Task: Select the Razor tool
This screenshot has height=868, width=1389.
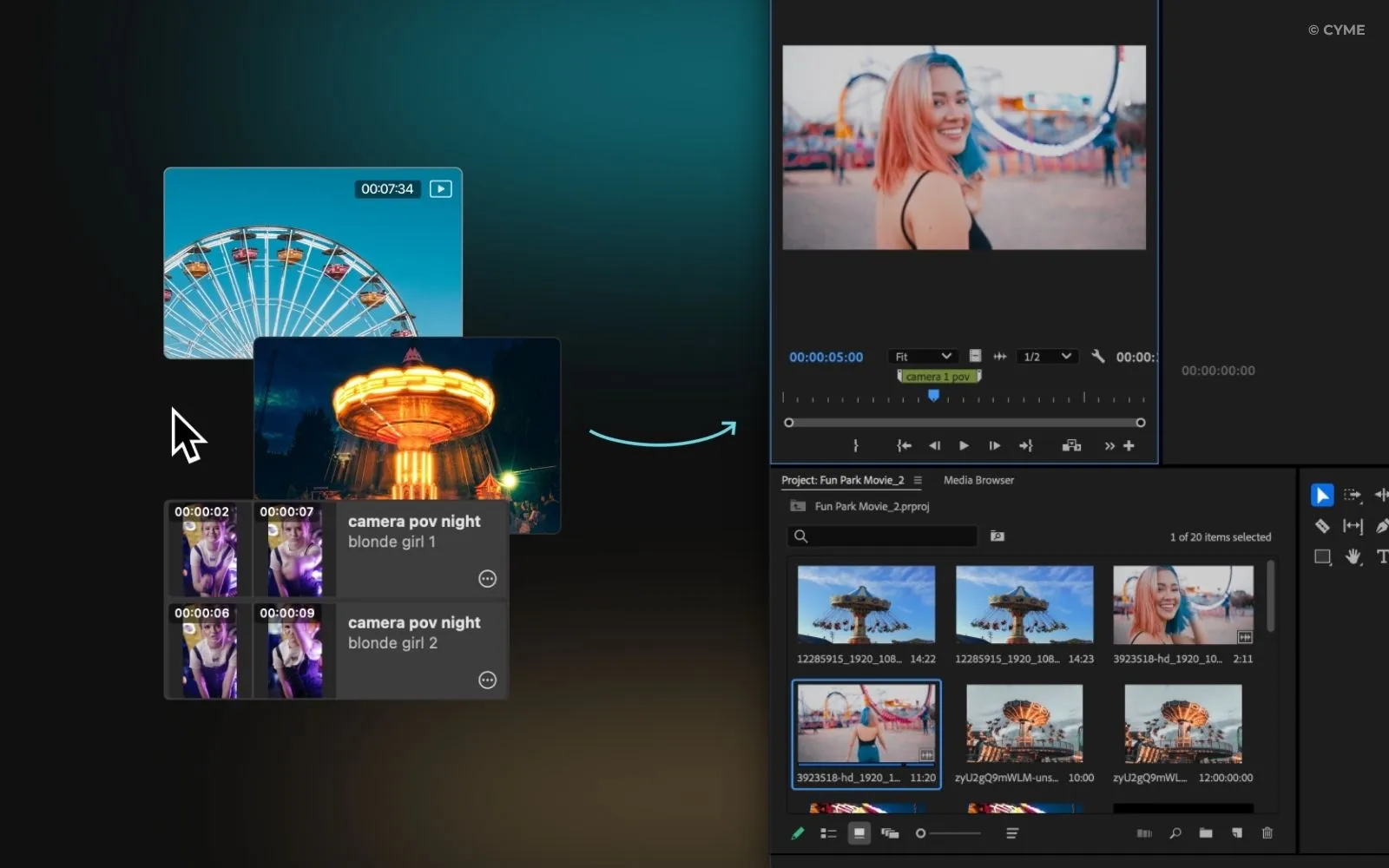Action: pyautogui.click(x=1321, y=526)
